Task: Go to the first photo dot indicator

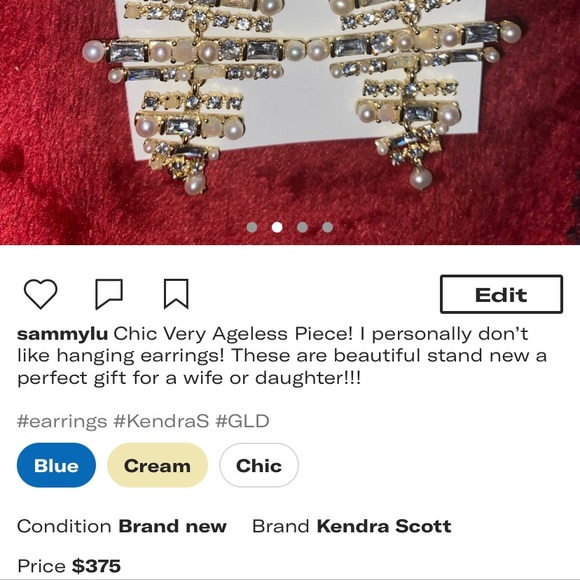Action: (252, 227)
